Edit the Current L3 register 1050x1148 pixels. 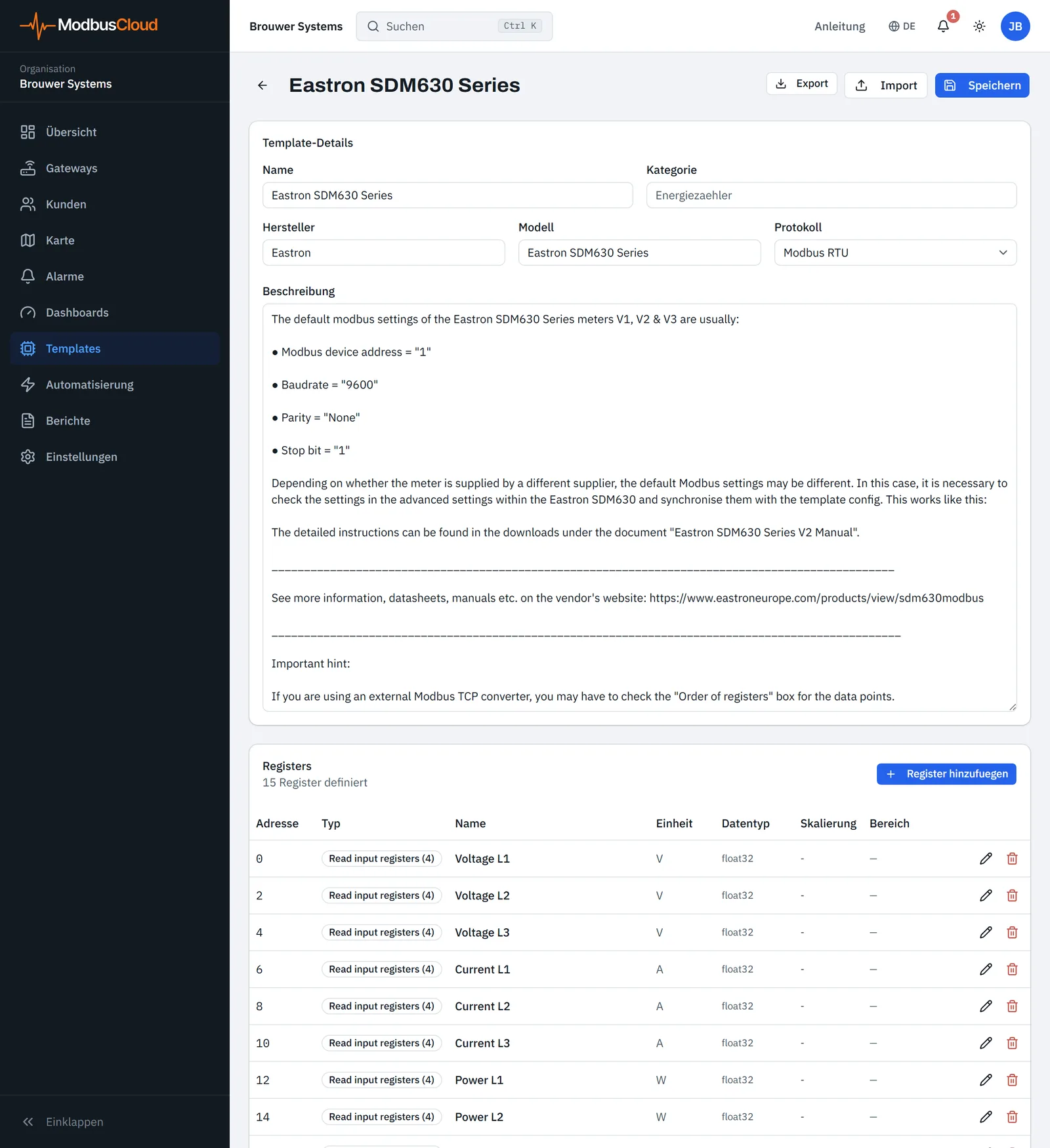986,1043
